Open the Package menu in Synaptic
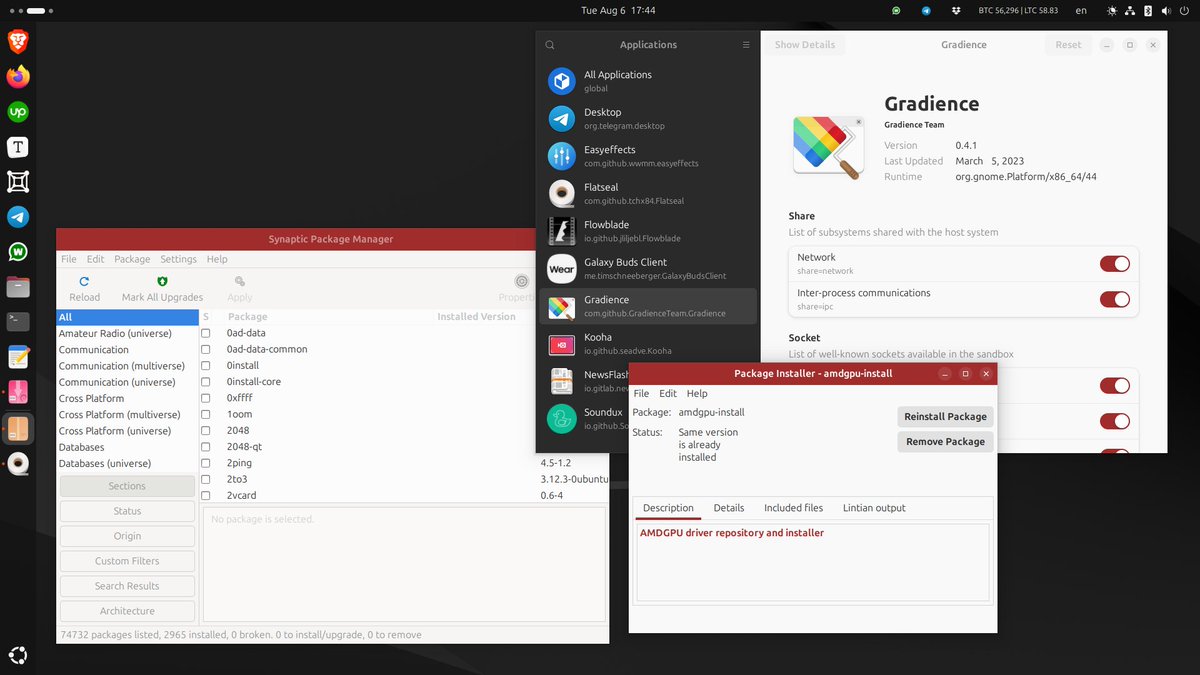The width and height of the screenshot is (1200, 675). (x=132, y=259)
